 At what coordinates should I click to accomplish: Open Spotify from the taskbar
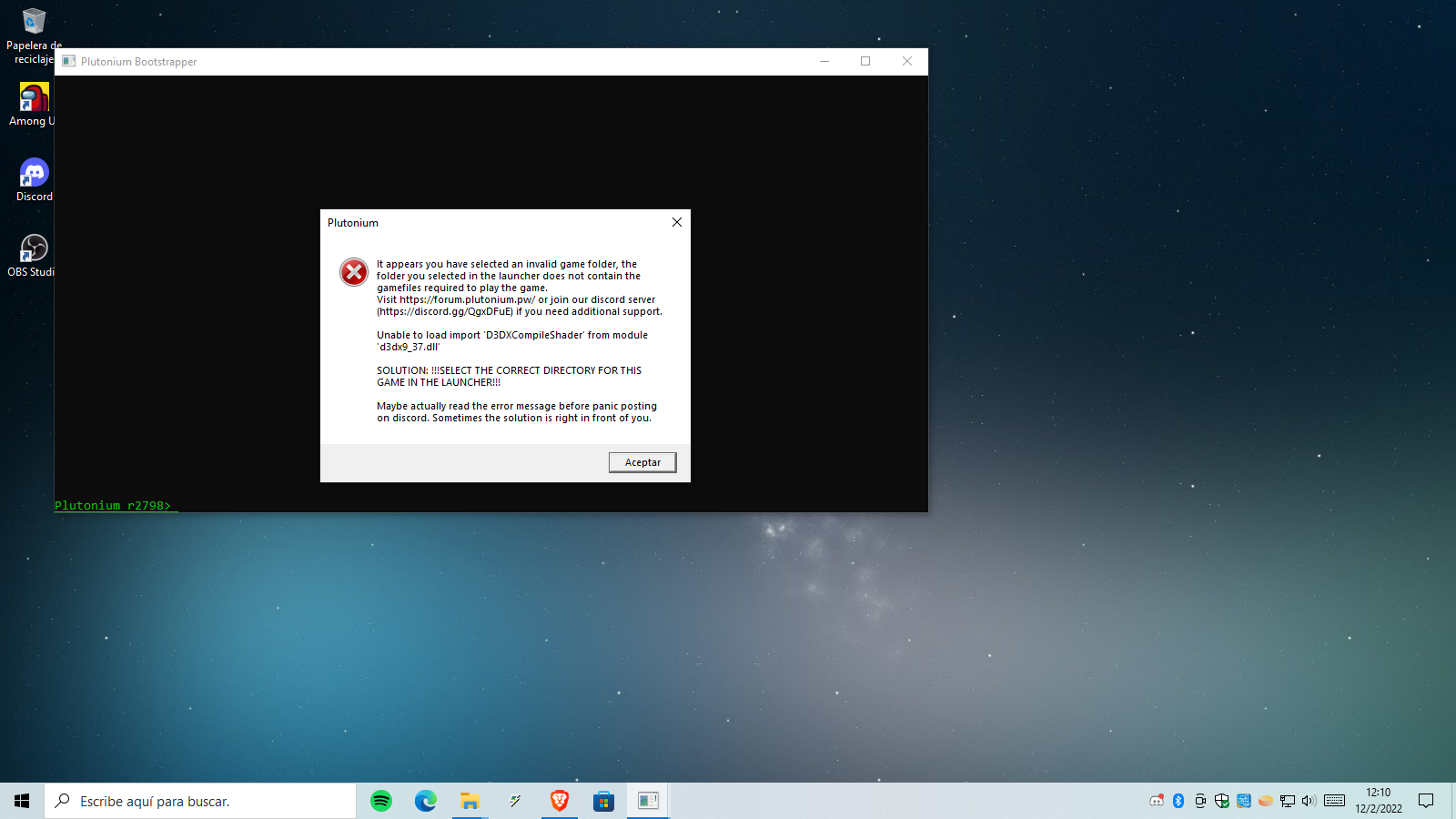point(381,801)
